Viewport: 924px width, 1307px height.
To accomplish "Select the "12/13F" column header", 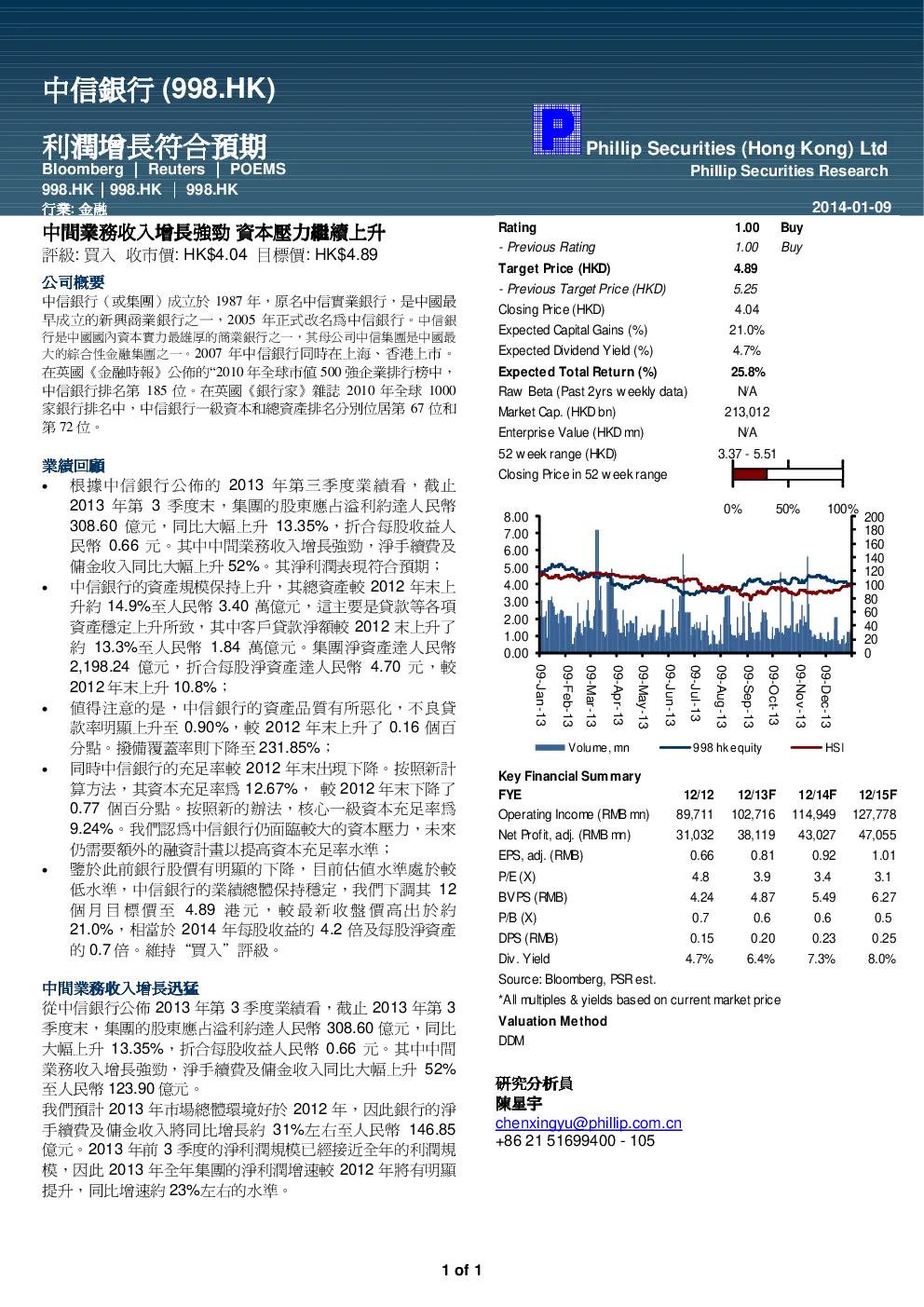I will [x=756, y=795].
